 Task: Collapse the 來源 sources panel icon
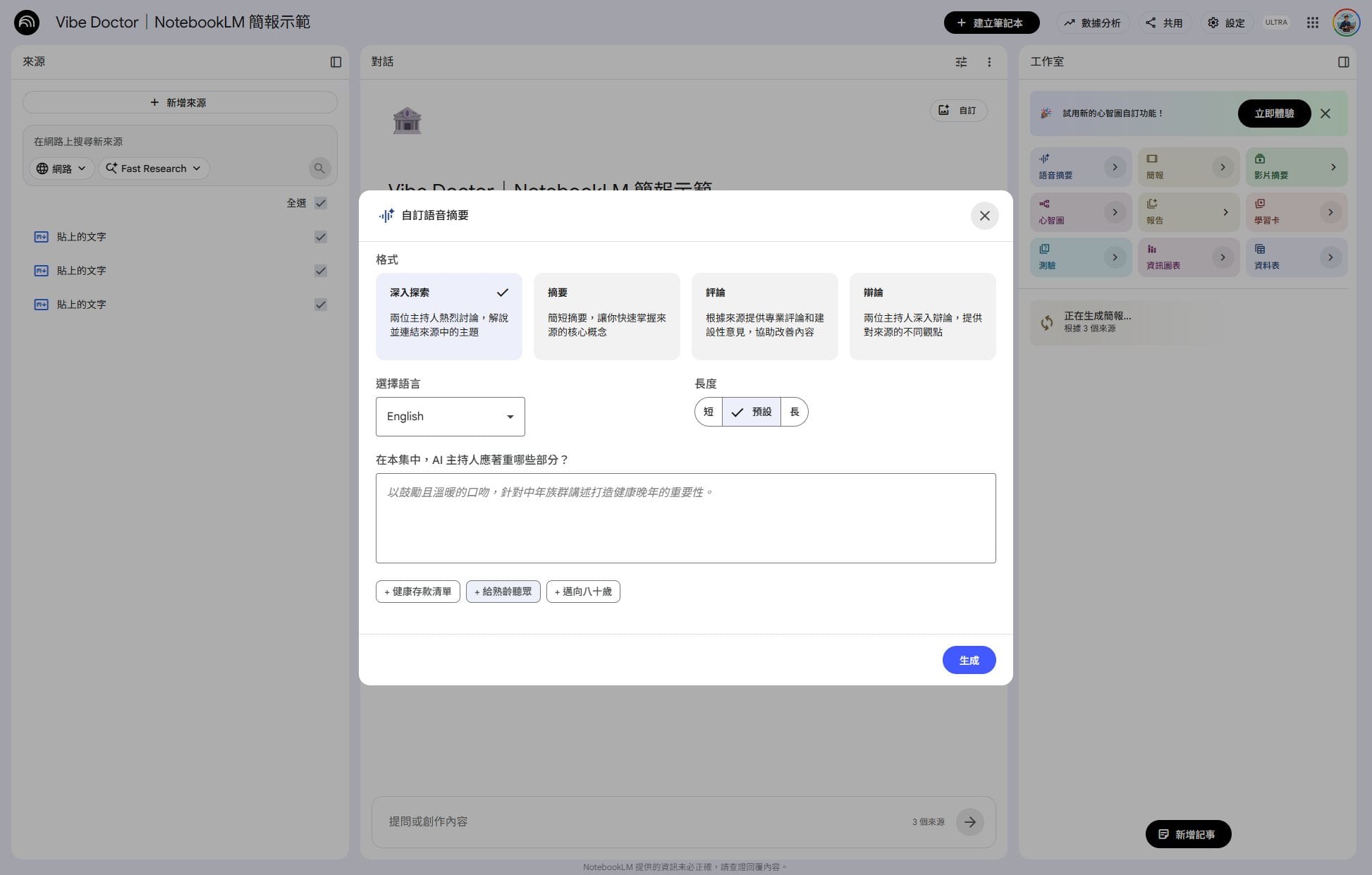click(336, 62)
